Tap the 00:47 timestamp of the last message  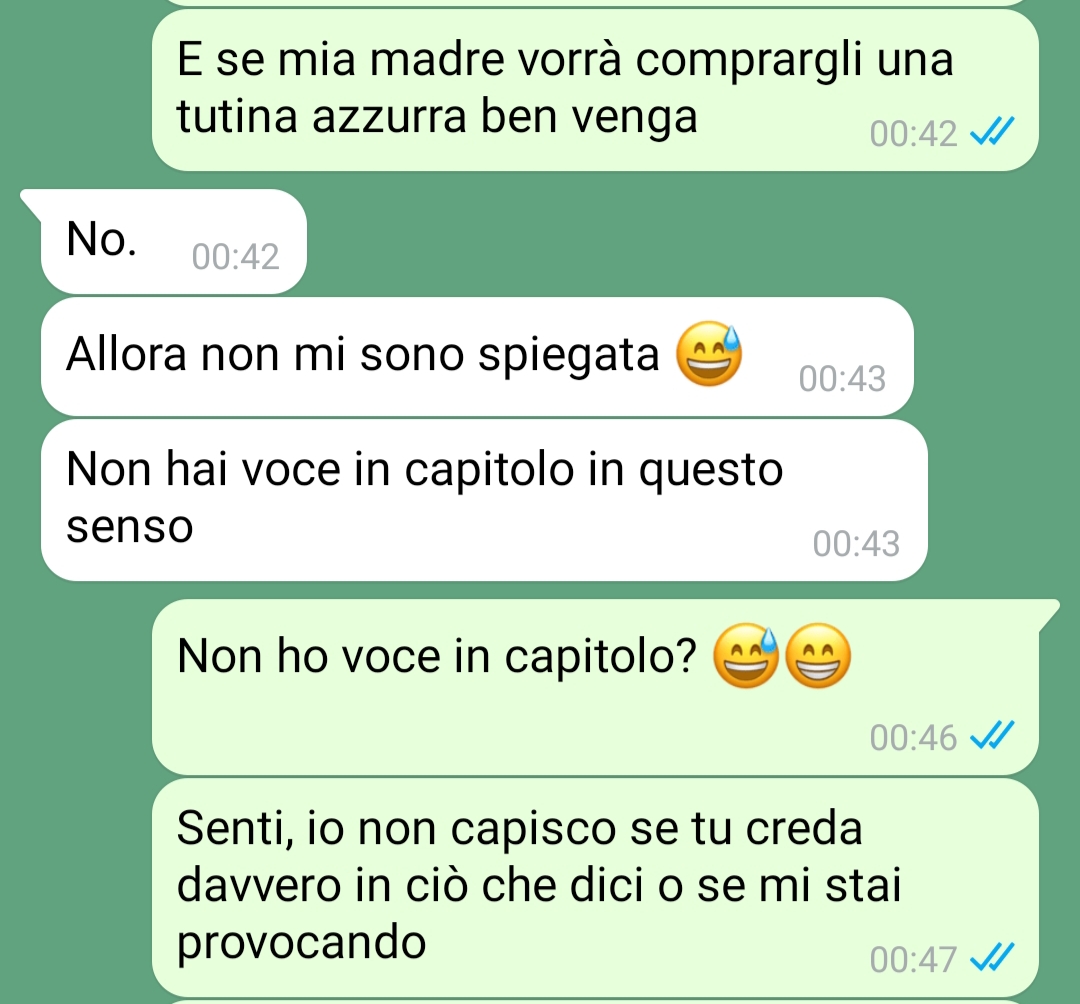click(x=913, y=959)
